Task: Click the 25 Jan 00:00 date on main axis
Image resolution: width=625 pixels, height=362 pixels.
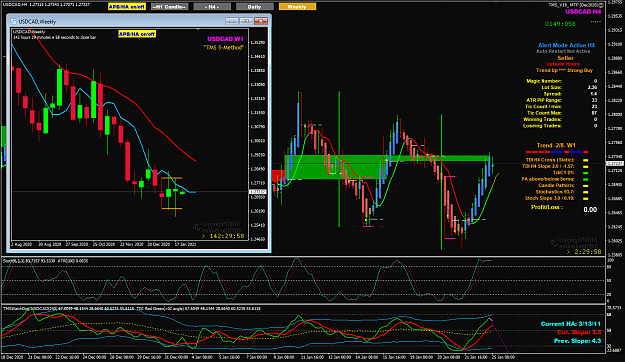Action: pyautogui.click(x=503, y=357)
